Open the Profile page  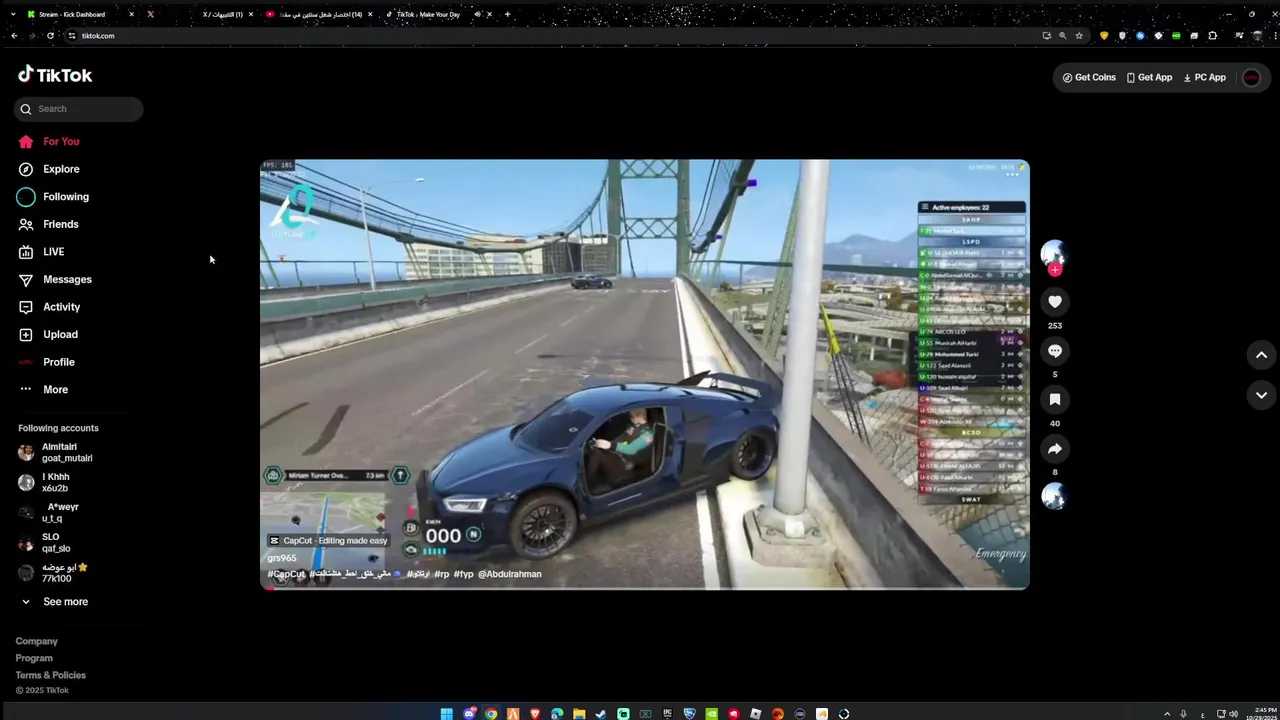pos(58,362)
